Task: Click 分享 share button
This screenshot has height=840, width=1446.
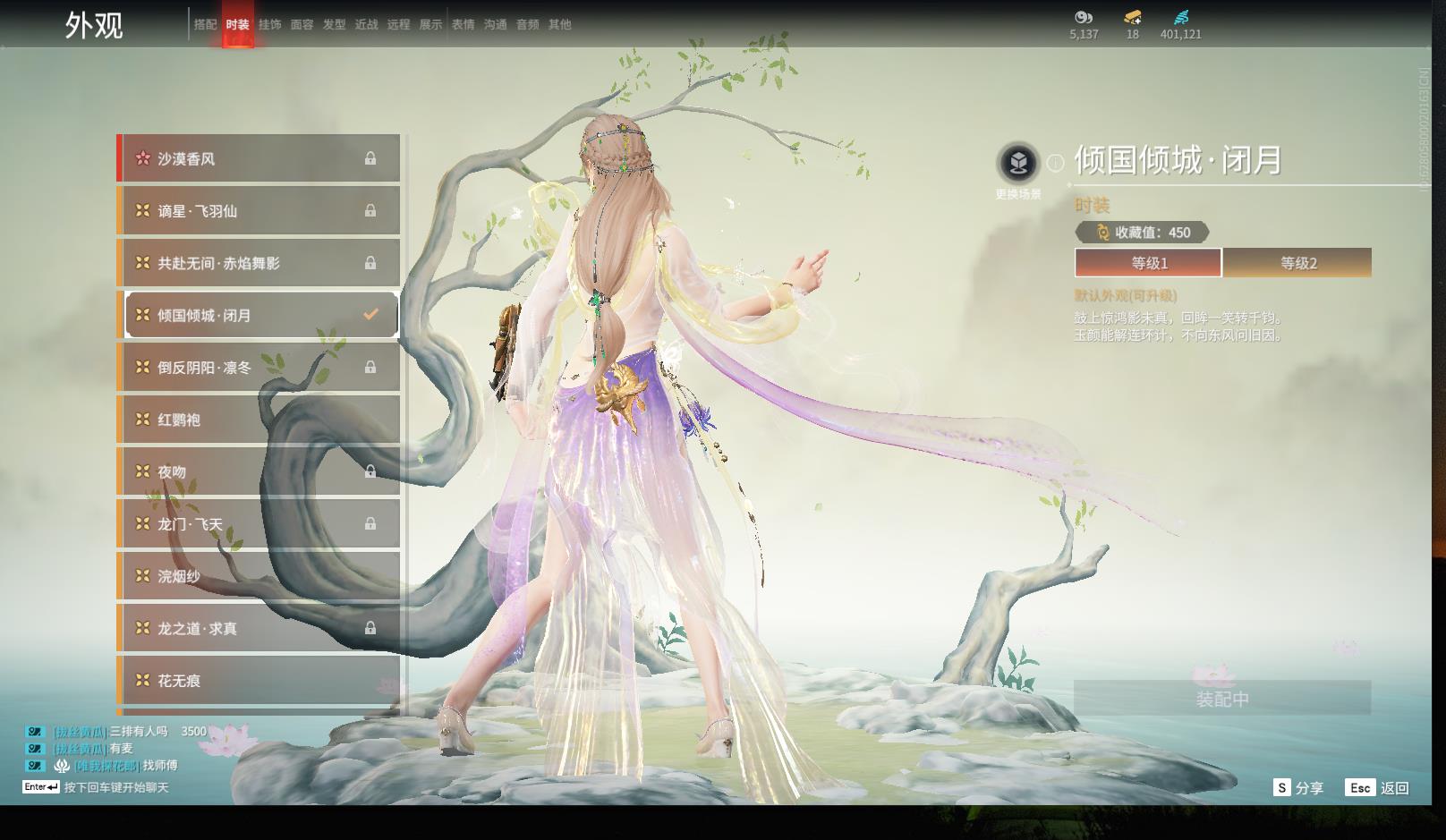Action: tap(1298, 787)
